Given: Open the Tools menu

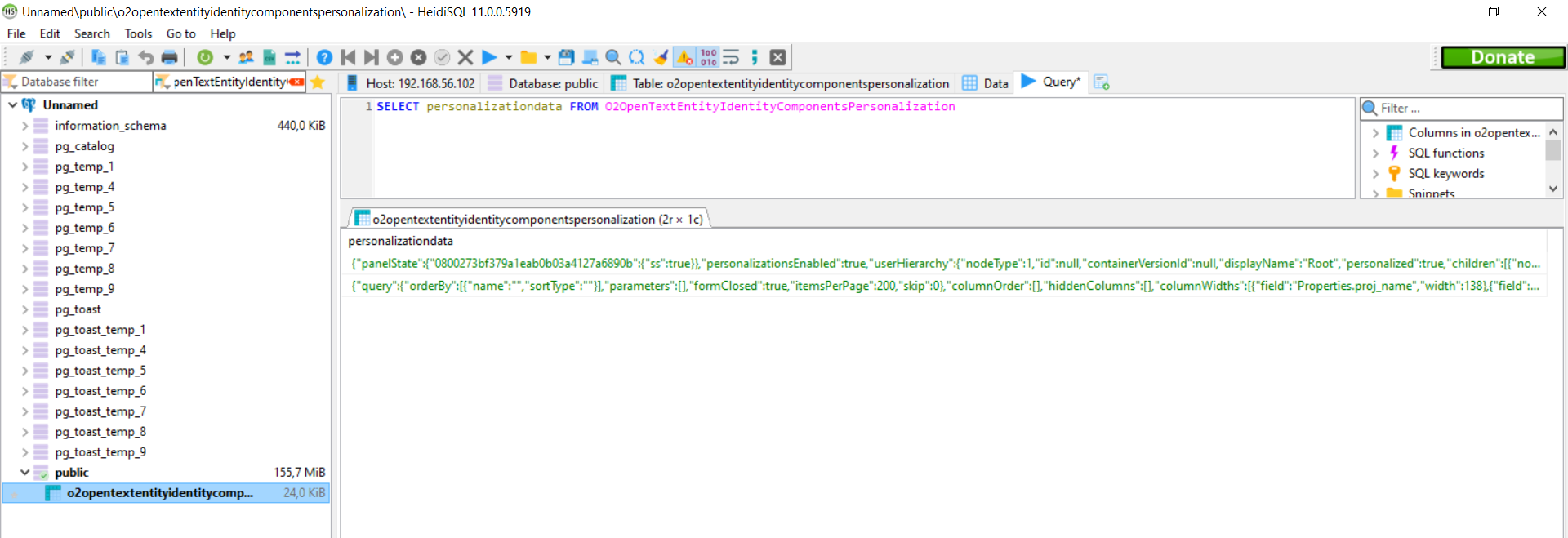Looking at the screenshot, I should 138,33.
